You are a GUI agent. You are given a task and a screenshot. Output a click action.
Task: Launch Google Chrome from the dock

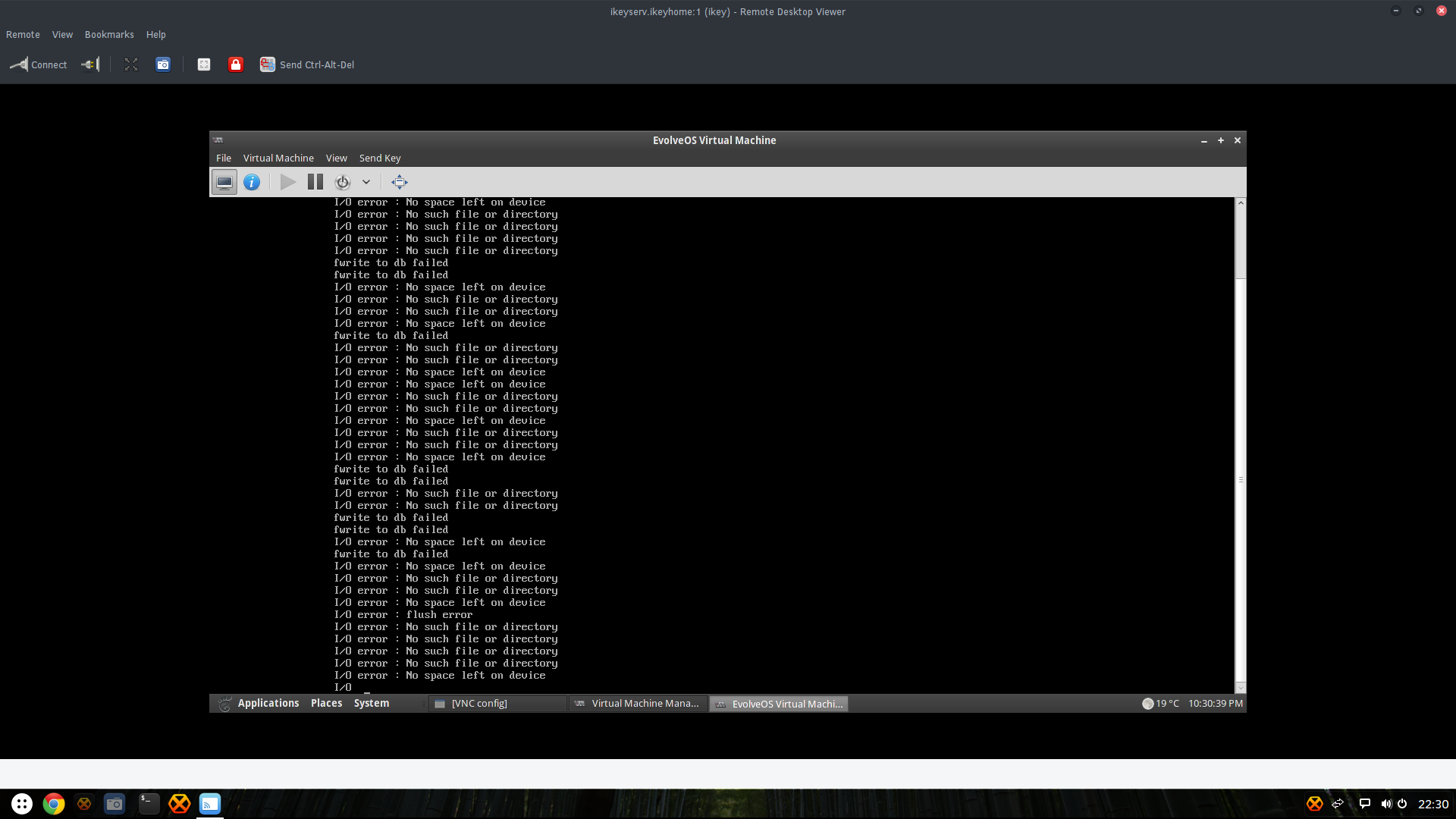(x=54, y=804)
